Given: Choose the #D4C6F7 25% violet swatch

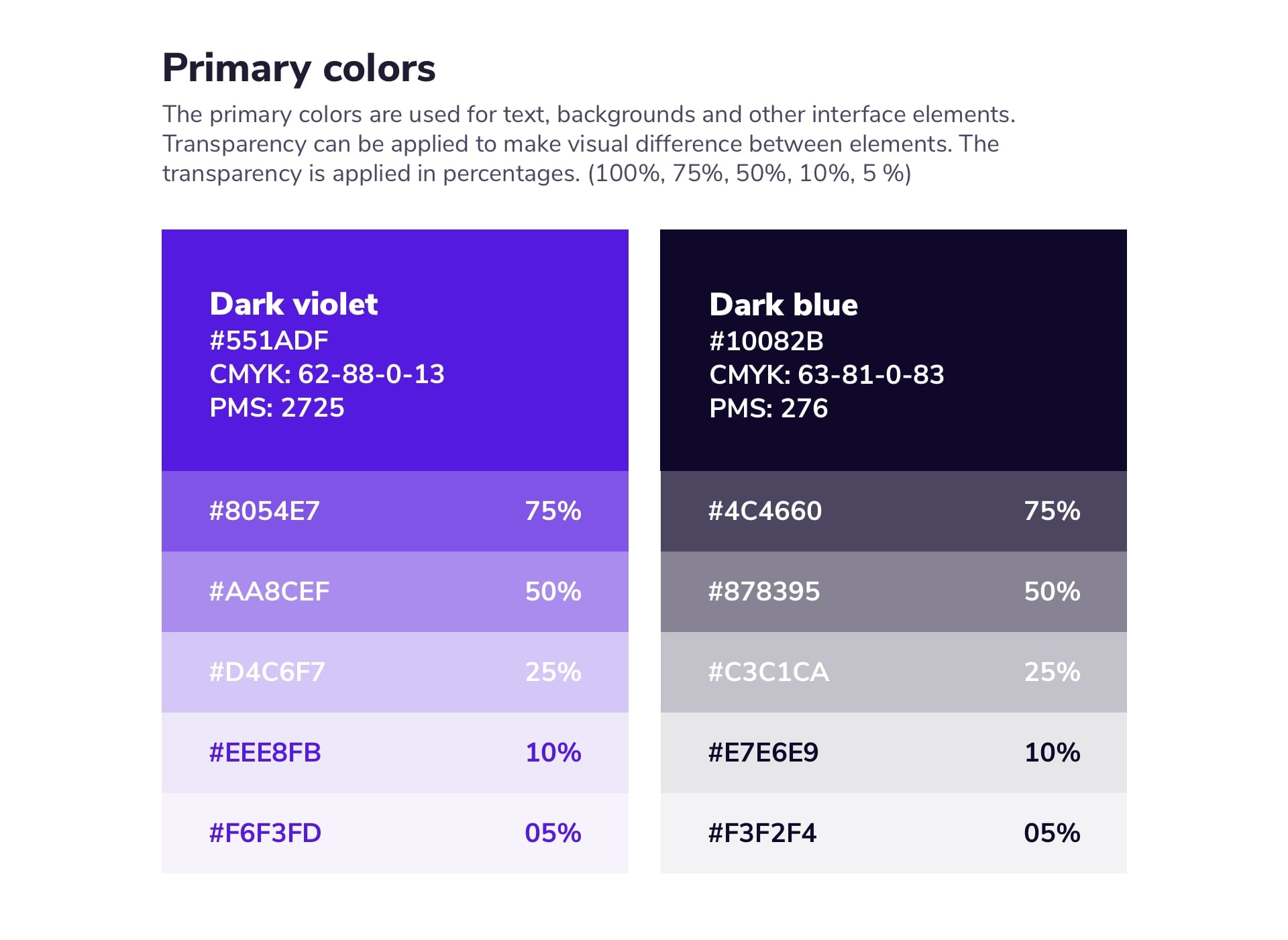Looking at the screenshot, I should (394, 672).
